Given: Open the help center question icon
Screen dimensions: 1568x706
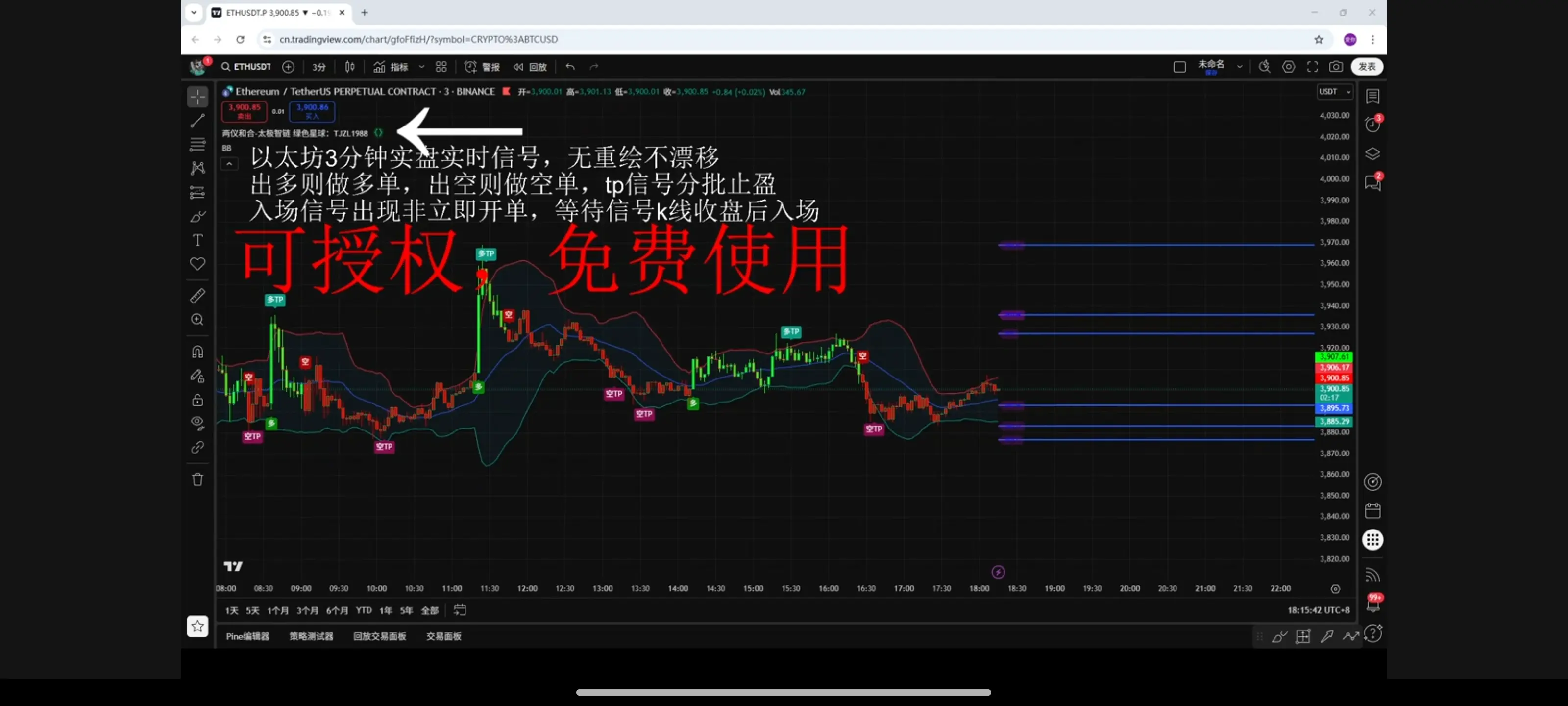Looking at the screenshot, I should [x=1373, y=634].
